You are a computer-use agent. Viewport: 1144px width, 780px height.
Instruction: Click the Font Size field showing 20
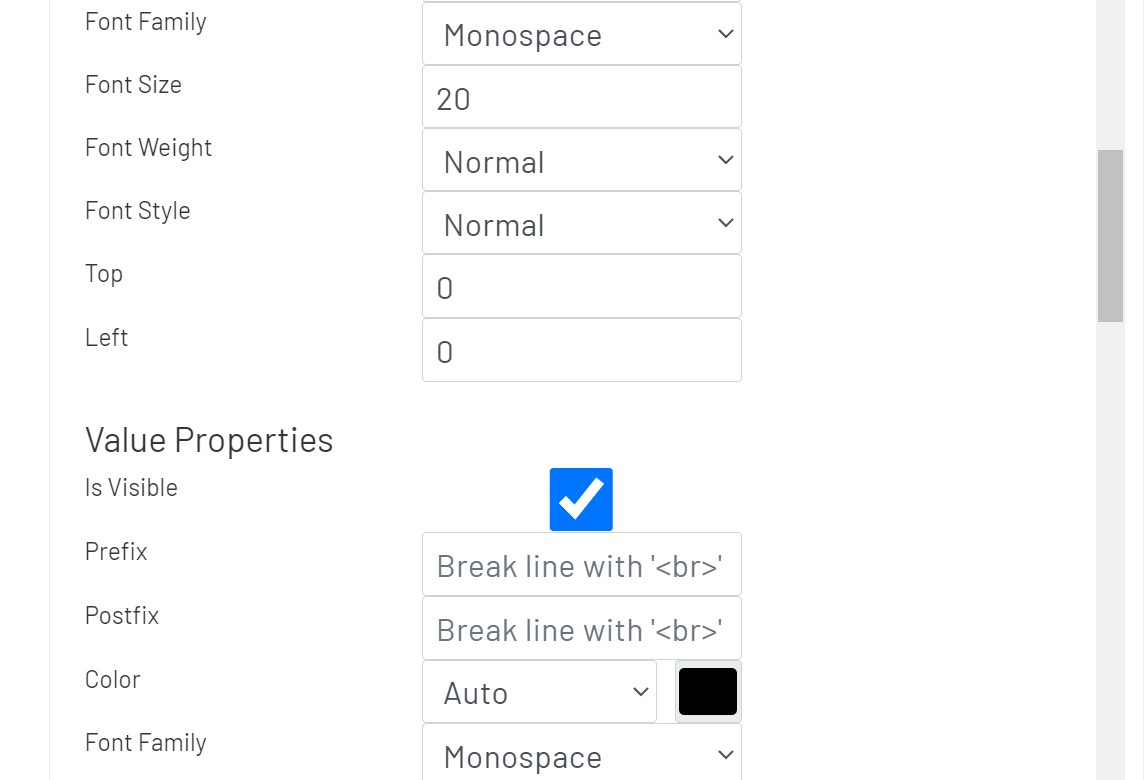581,98
